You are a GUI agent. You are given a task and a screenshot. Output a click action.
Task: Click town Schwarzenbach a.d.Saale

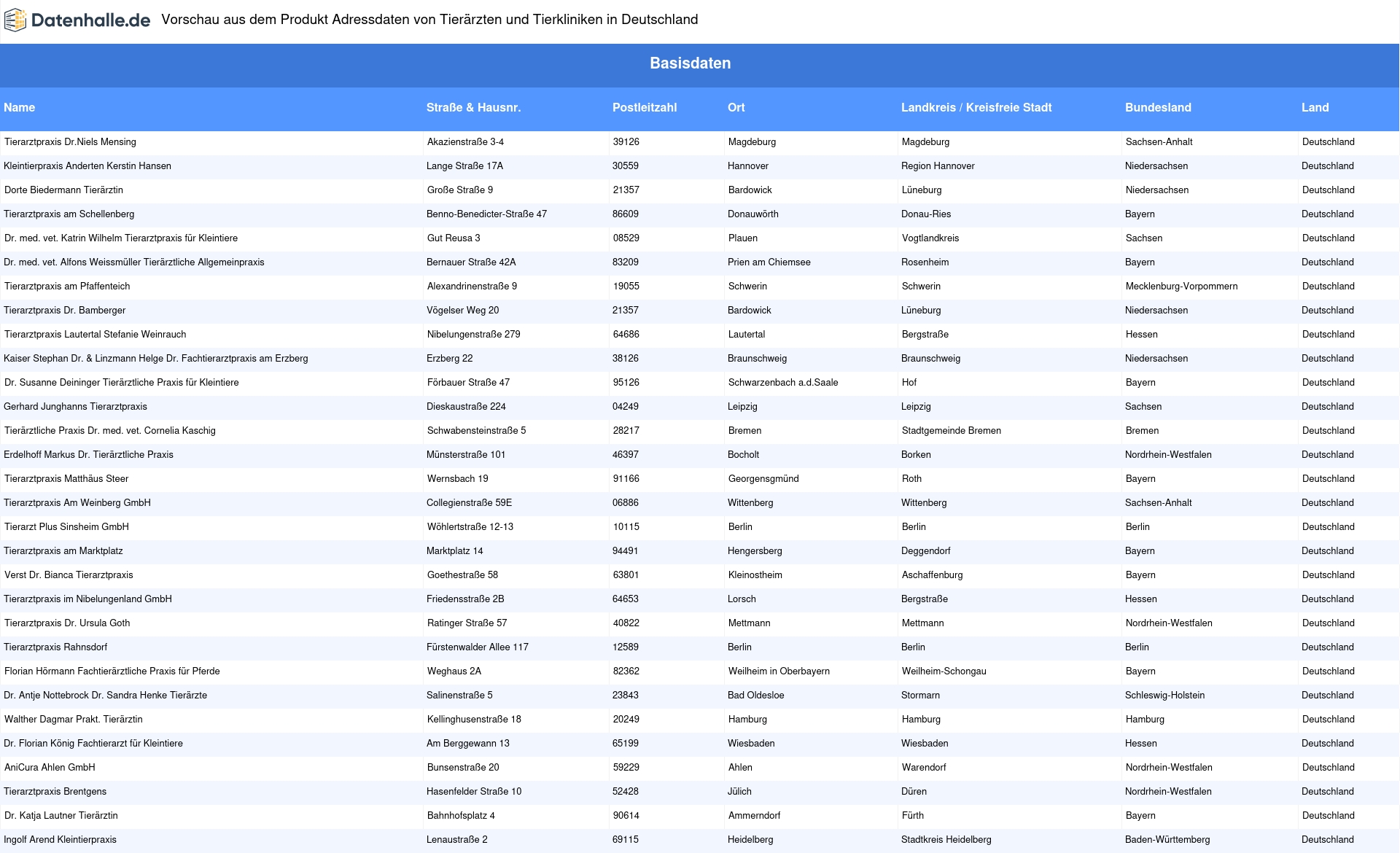783,383
